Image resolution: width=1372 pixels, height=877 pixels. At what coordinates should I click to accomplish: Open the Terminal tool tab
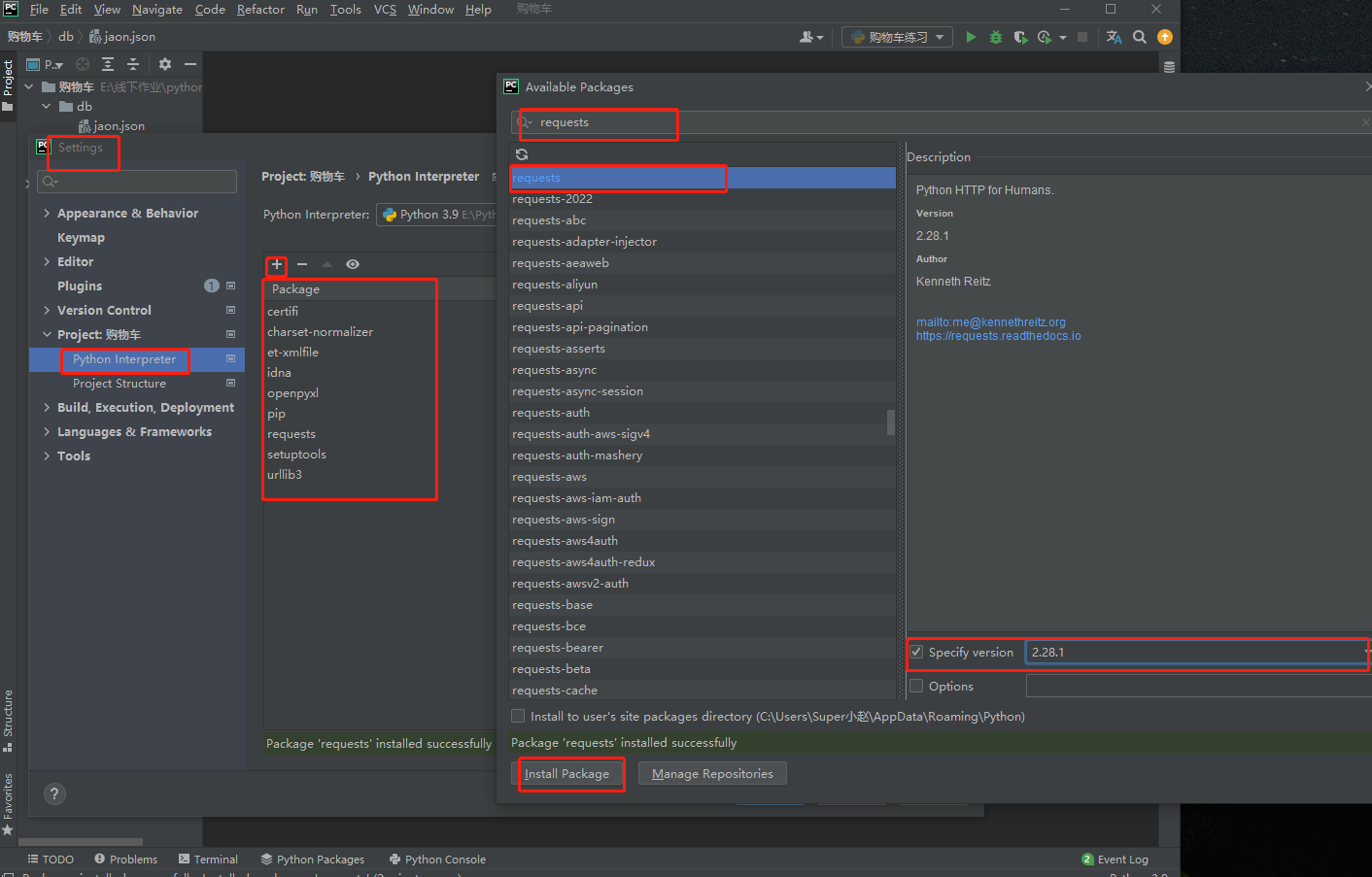[208, 860]
